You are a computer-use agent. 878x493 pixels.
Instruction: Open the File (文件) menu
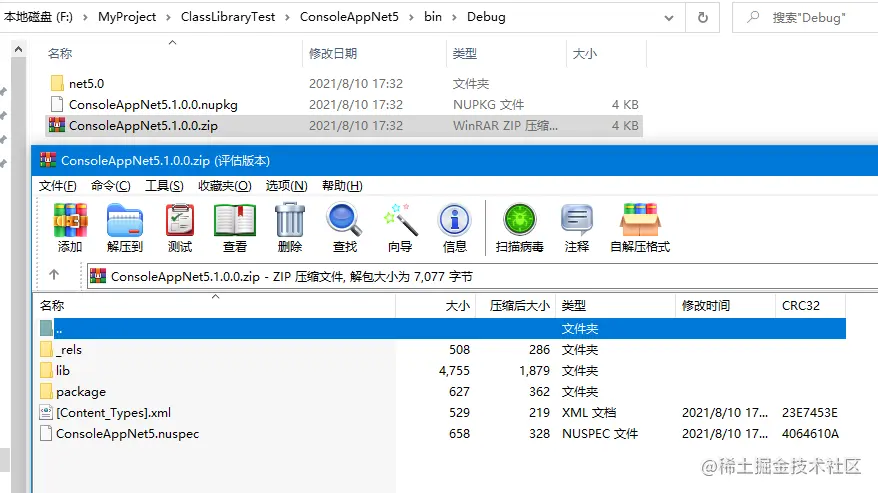(57, 185)
